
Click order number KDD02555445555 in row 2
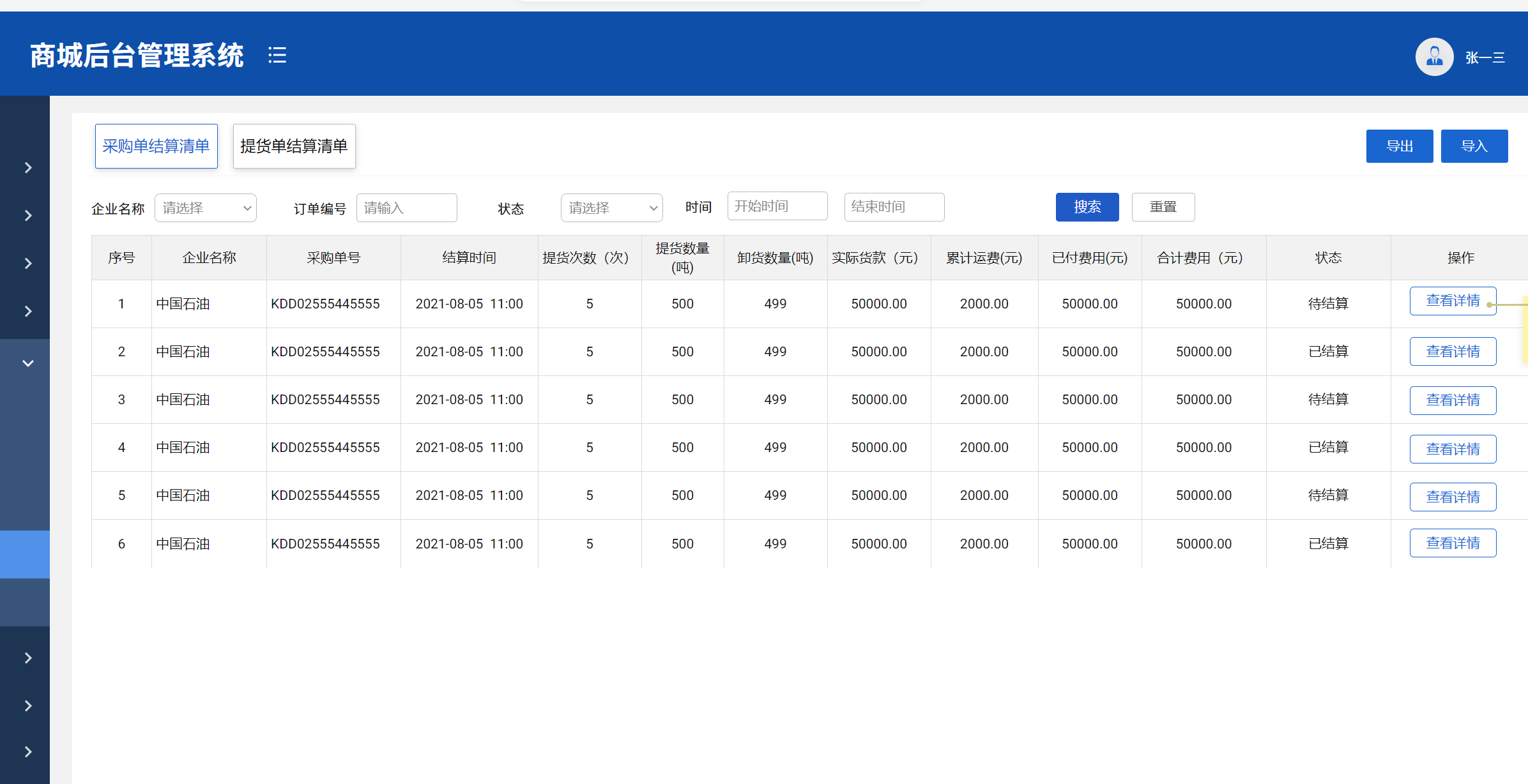(x=325, y=352)
